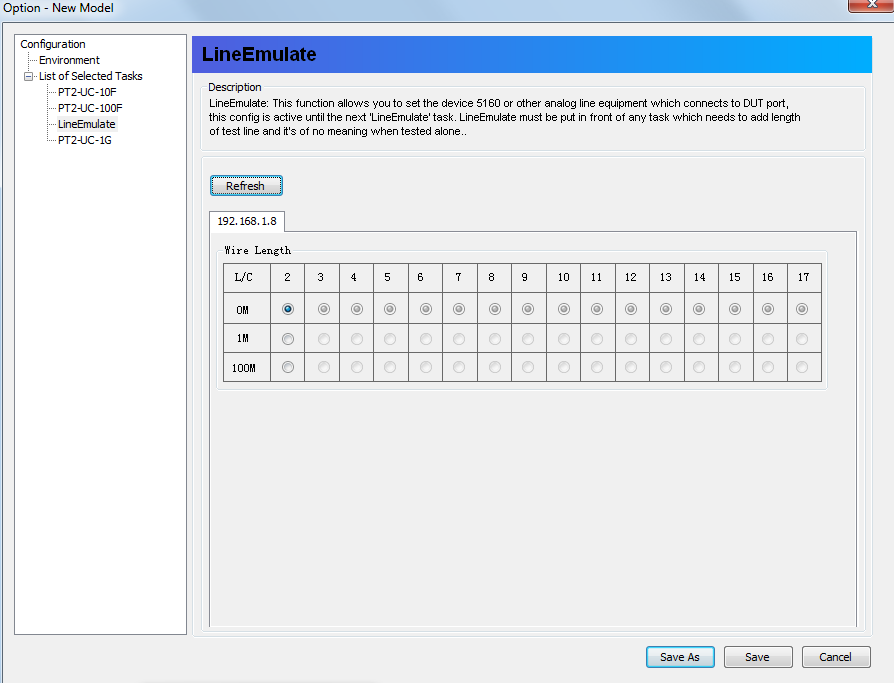Select 100M radio for port 3
Viewport: 894px width, 683px height.
point(324,367)
